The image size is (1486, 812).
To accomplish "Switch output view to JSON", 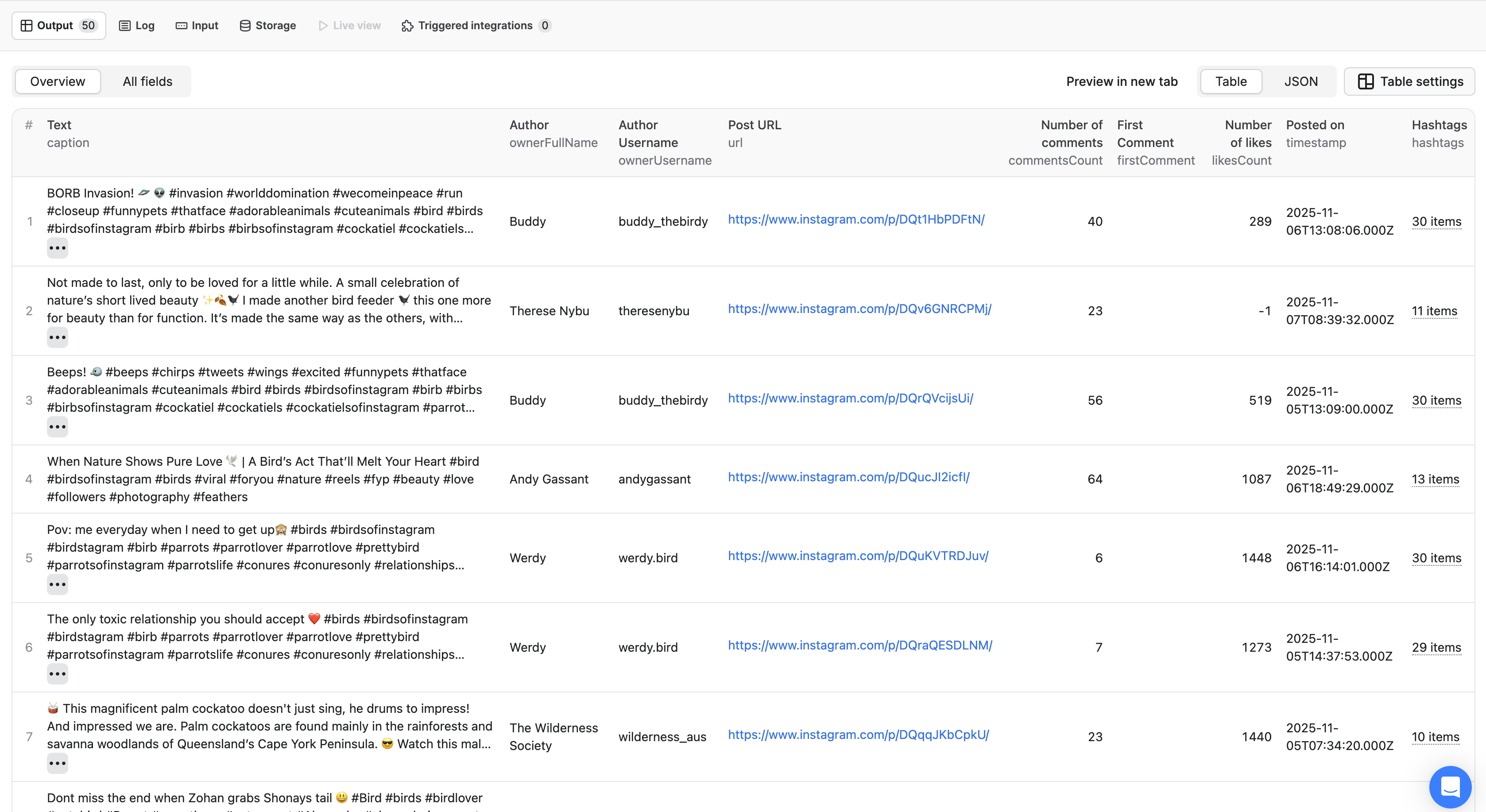I will coord(1300,81).
